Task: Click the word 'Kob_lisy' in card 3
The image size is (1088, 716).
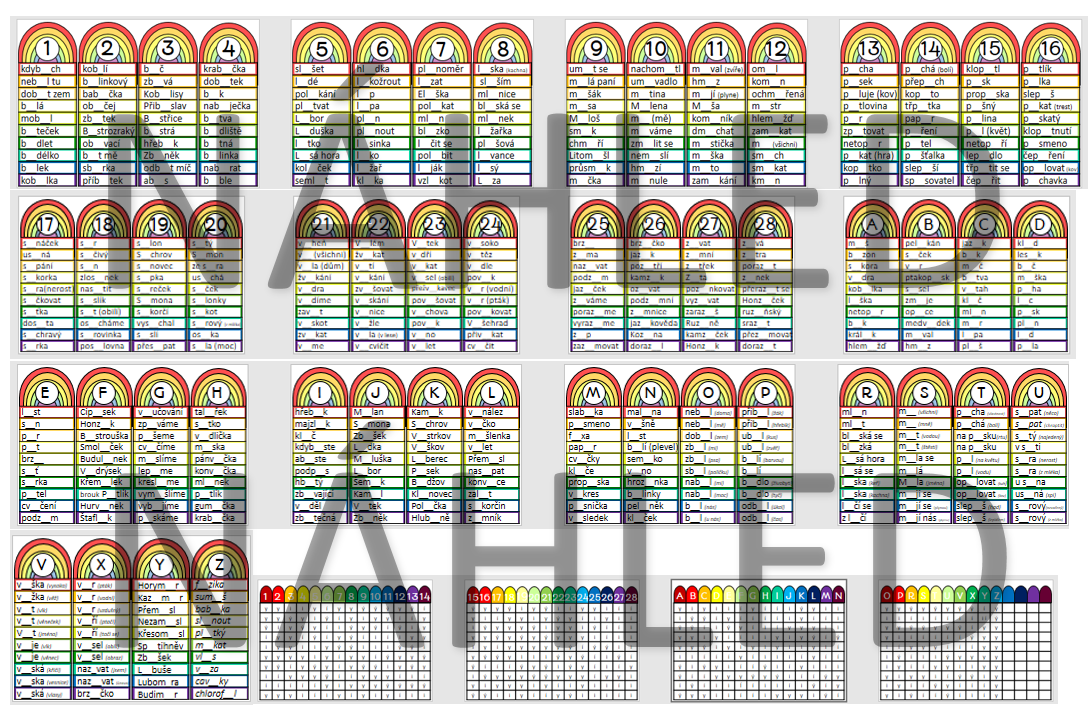Action: click(x=164, y=94)
